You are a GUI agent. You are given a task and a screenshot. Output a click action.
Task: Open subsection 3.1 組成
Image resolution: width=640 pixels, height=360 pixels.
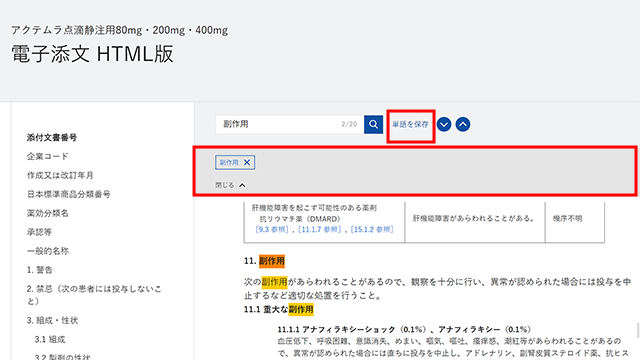[50, 339]
